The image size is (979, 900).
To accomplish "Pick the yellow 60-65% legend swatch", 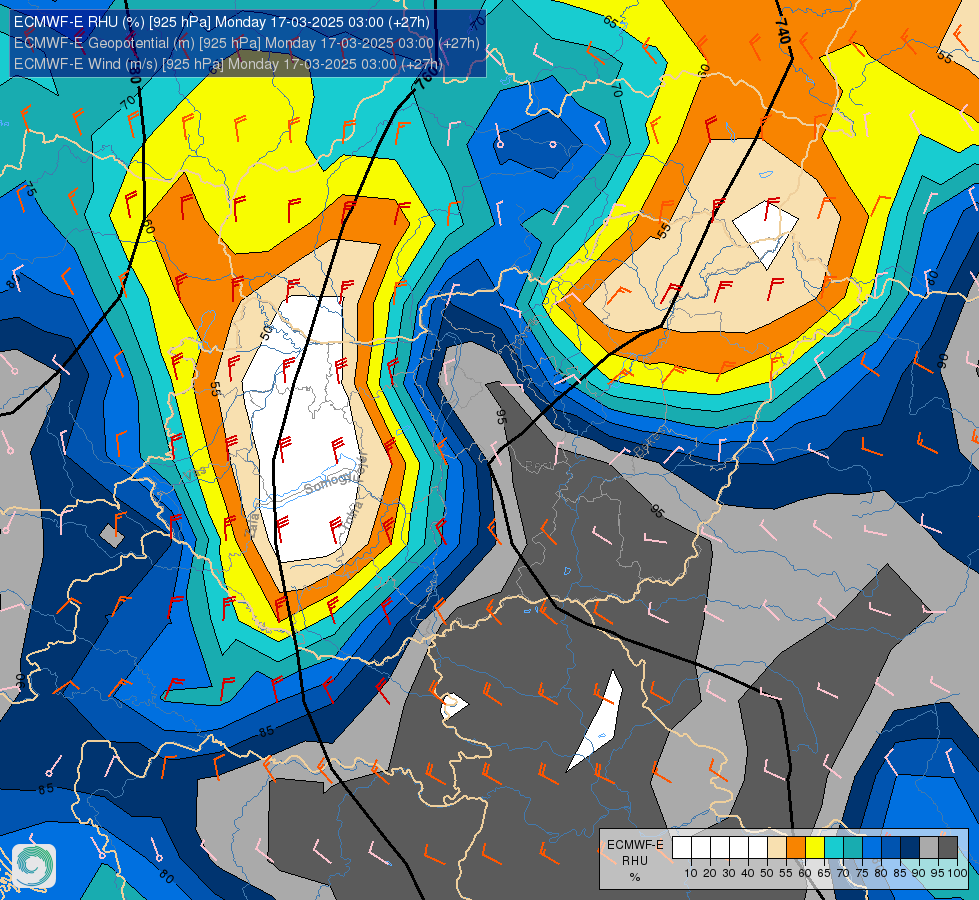I will (815, 848).
